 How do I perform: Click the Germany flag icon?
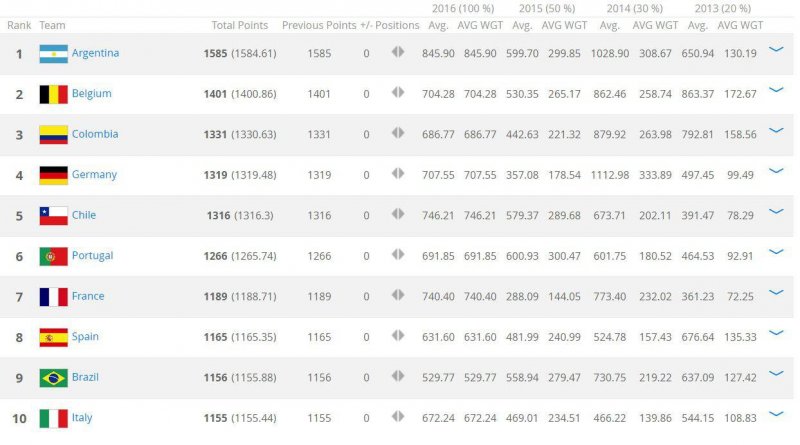(x=54, y=175)
